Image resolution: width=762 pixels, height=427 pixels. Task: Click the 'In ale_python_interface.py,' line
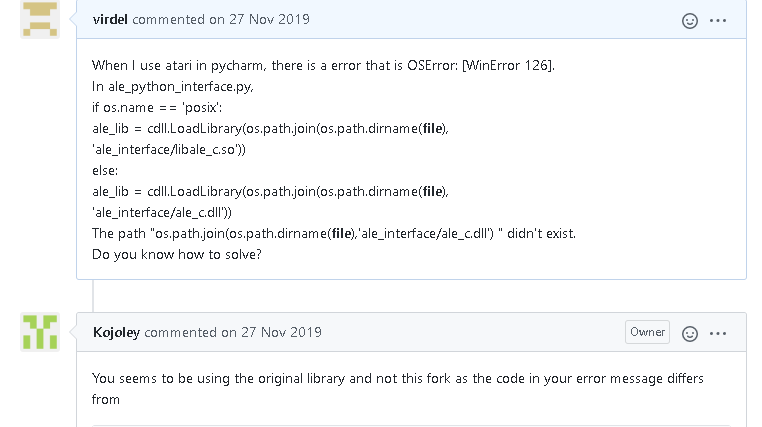pyautogui.click(x=171, y=86)
